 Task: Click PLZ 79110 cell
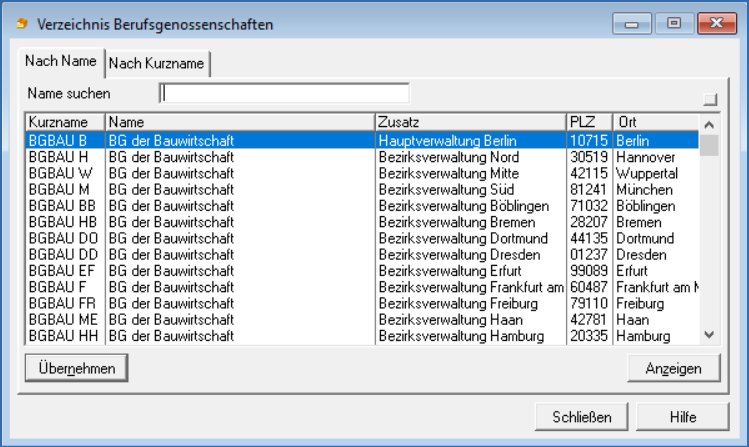pos(589,303)
